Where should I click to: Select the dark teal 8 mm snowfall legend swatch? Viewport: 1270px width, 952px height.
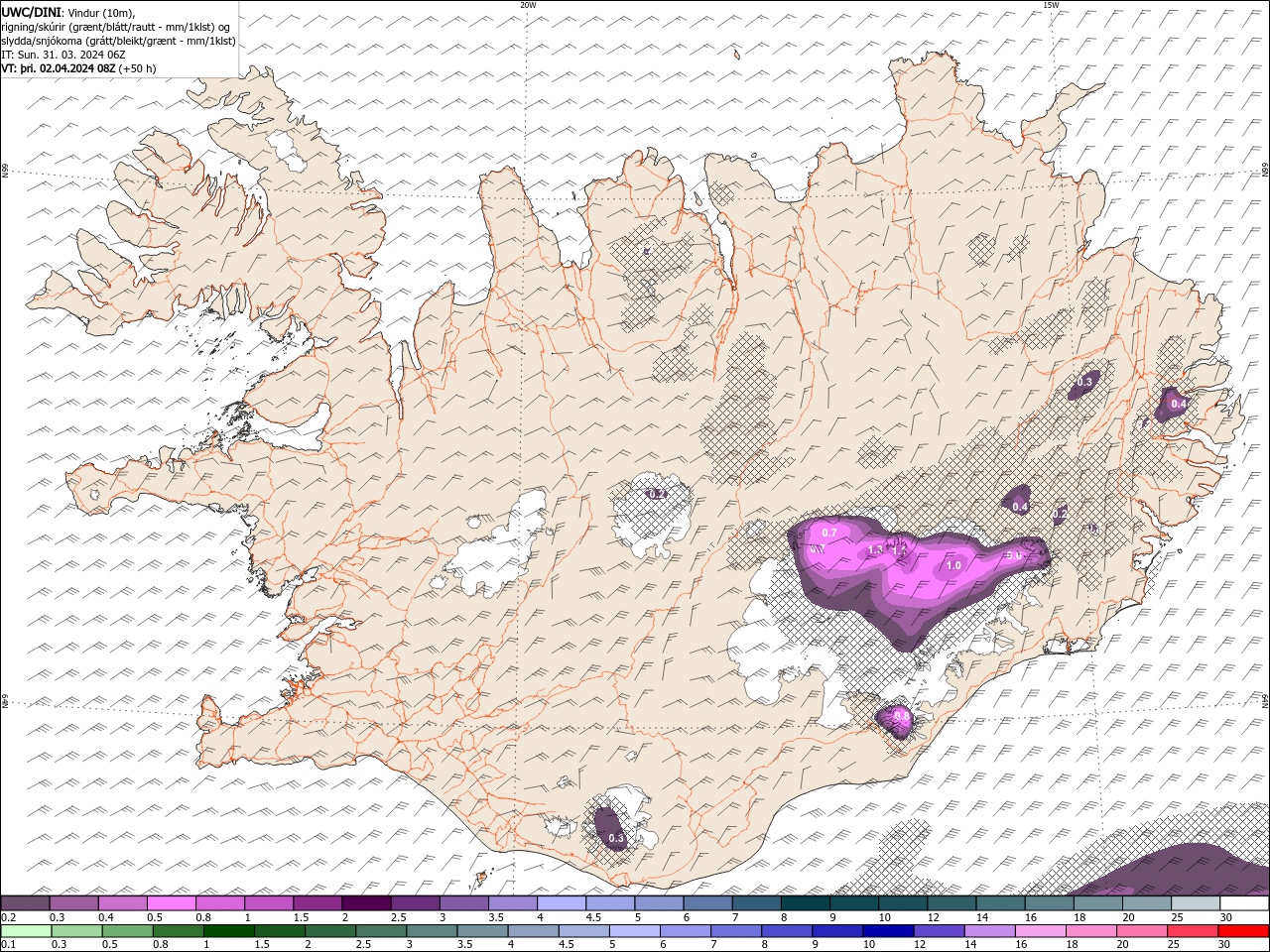point(806,903)
